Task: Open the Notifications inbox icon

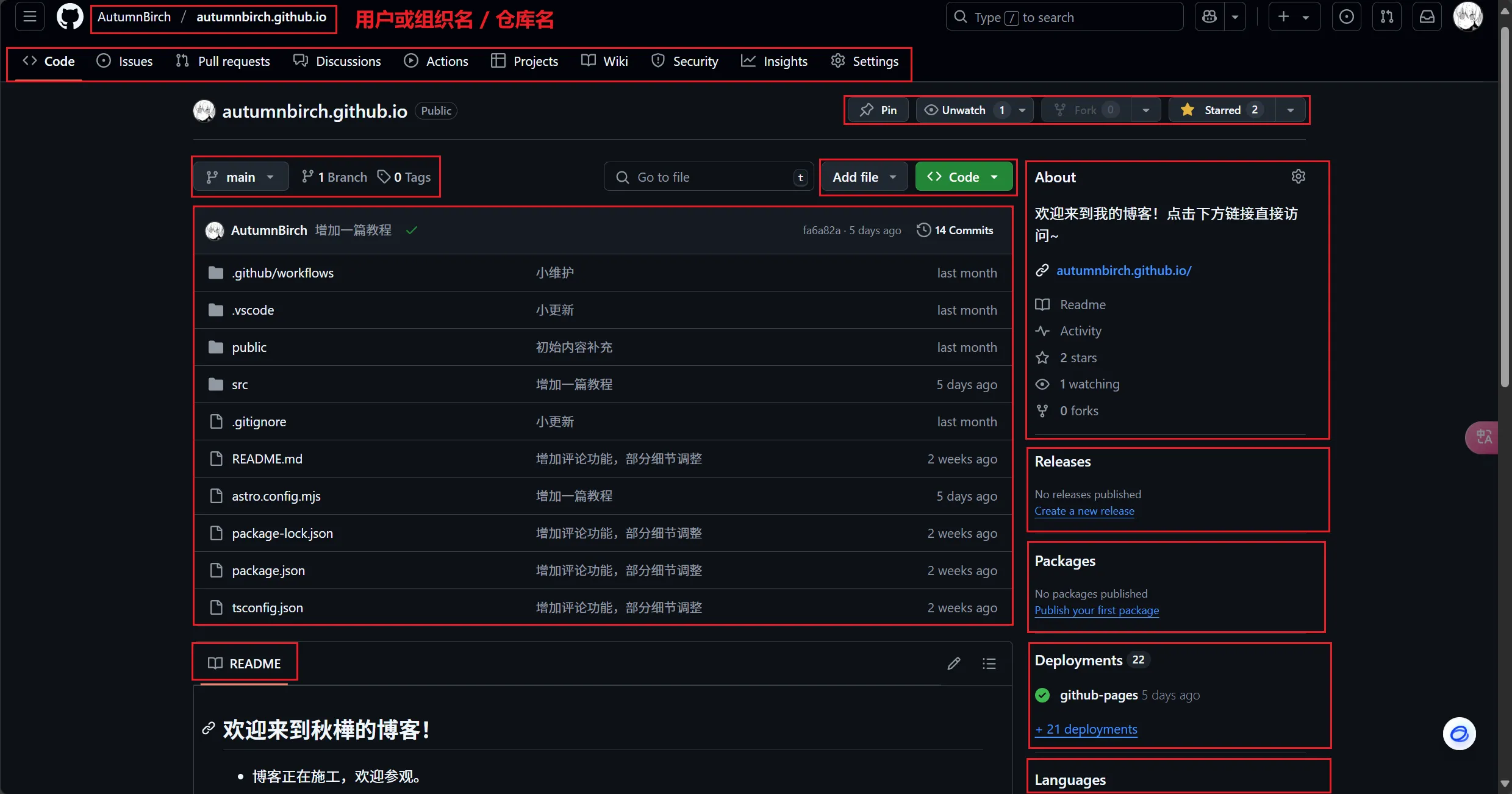Action: pyautogui.click(x=1427, y=17)
